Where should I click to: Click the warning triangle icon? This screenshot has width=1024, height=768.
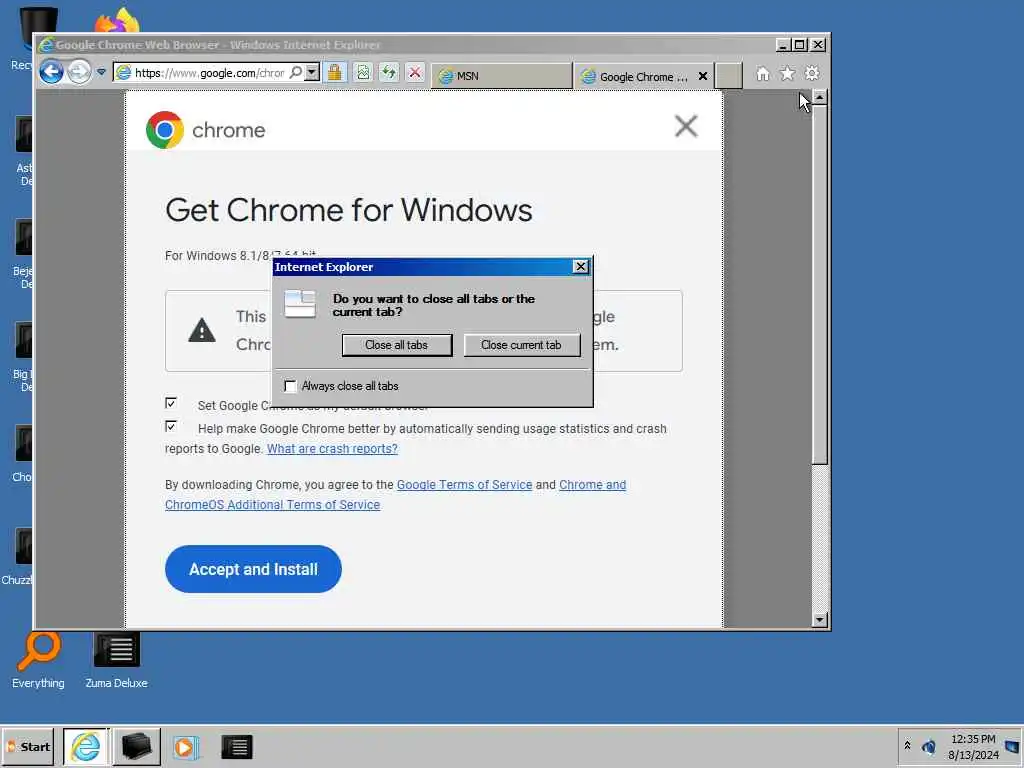point(202,330)
